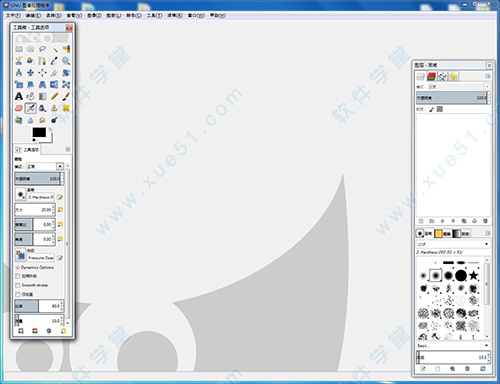Expand the Dynamics Options section

pyautogui.click(x=18, y=268)
